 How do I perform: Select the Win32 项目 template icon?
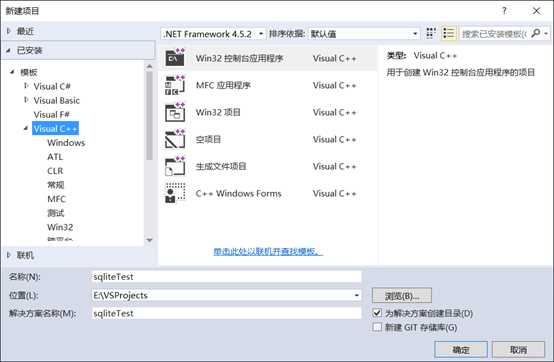[x=175, y=112]
